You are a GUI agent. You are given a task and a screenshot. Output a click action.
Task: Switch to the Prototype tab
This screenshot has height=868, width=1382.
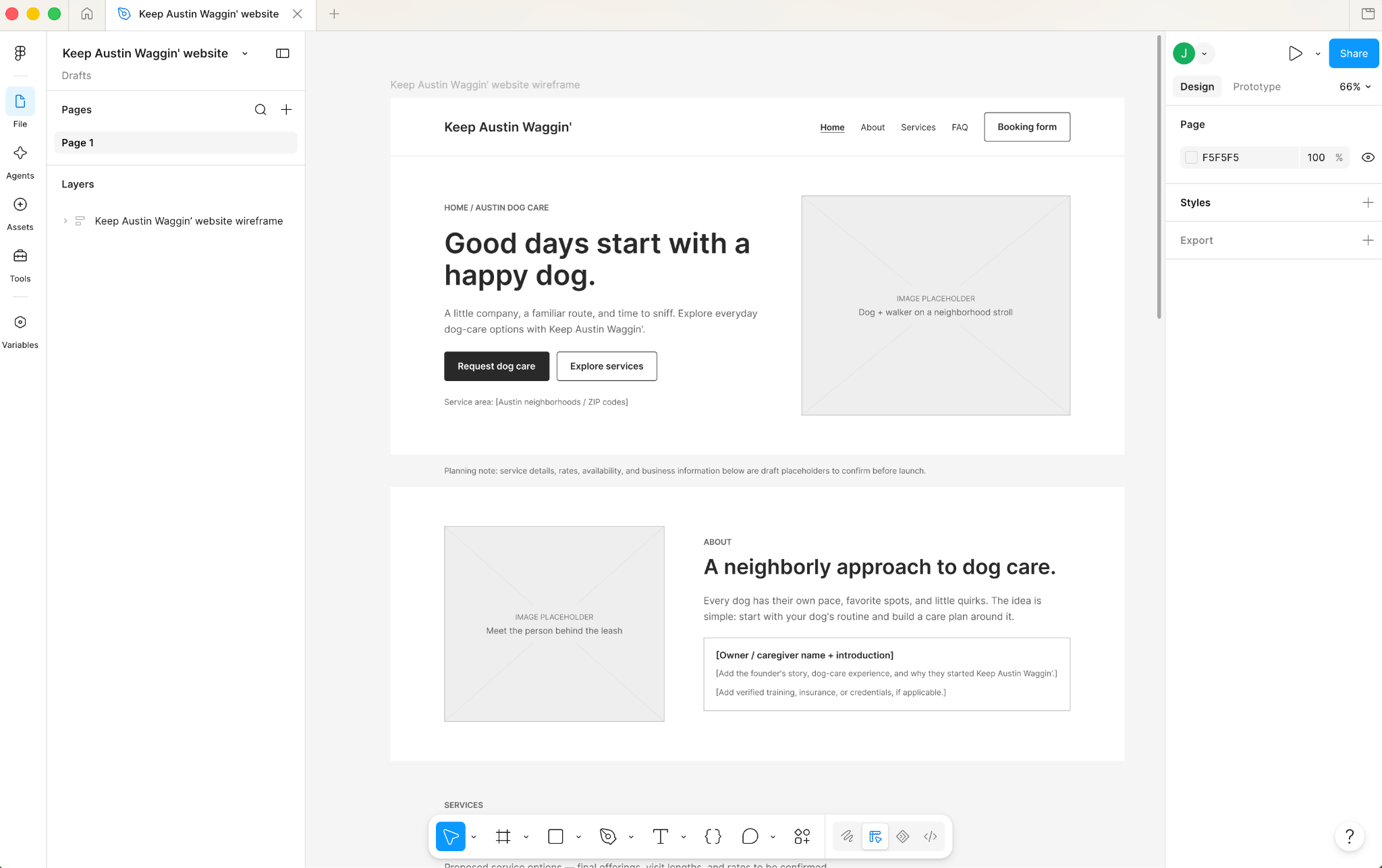pyautogui.click(x=1256, y=86)
